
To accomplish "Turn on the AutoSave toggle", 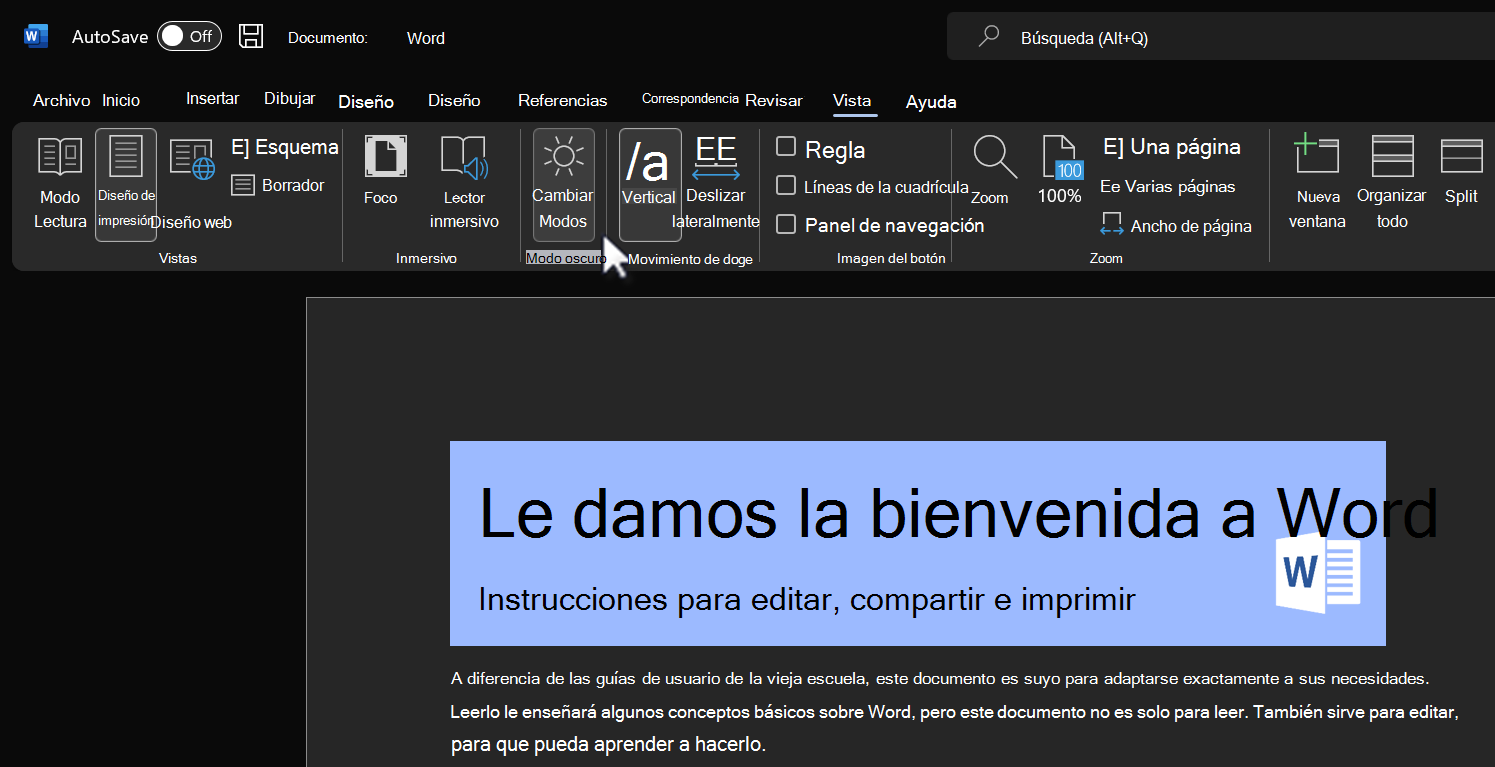I will [189, 37].
